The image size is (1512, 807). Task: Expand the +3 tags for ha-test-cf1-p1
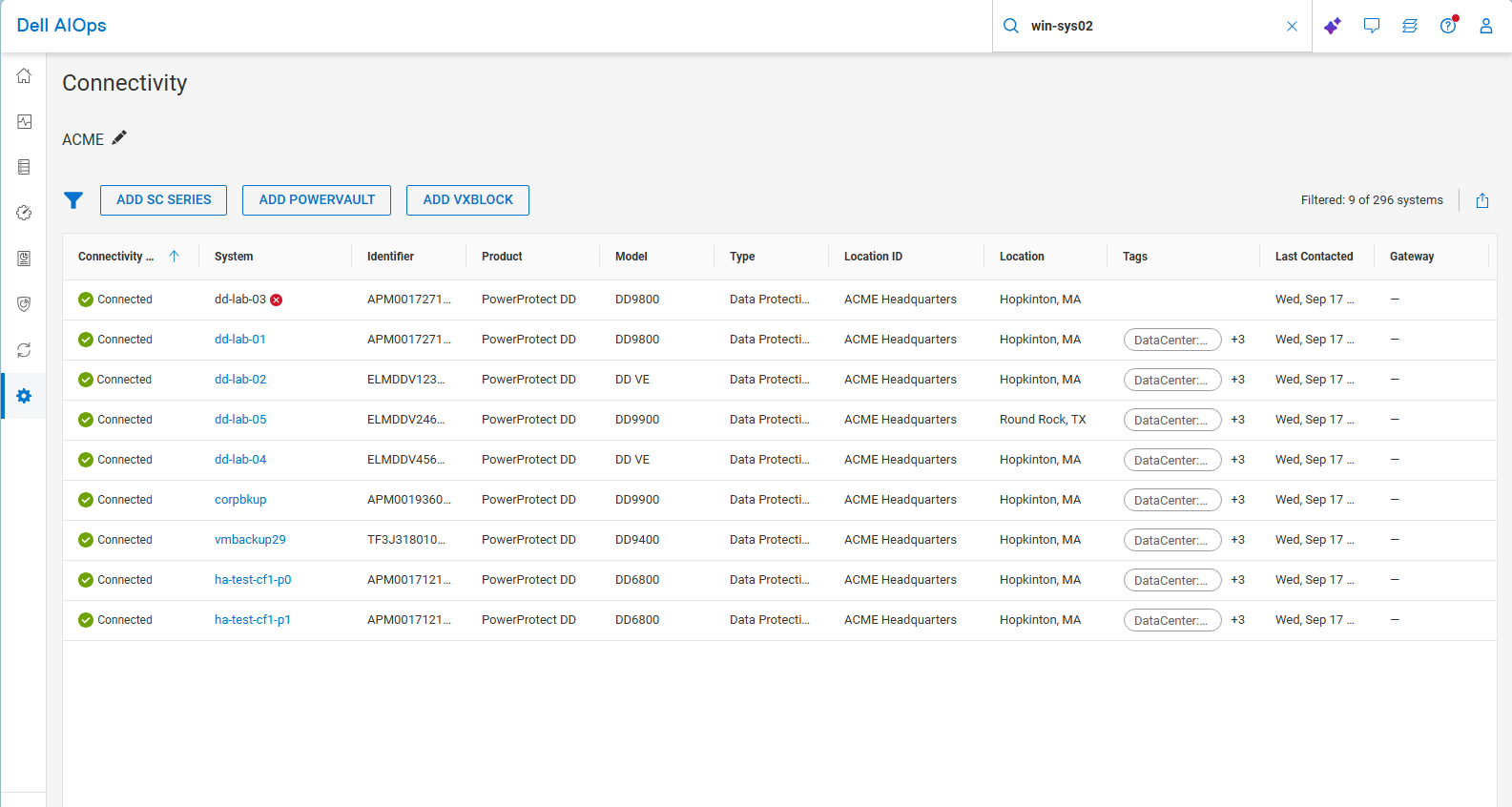(x=1237, y=620)
